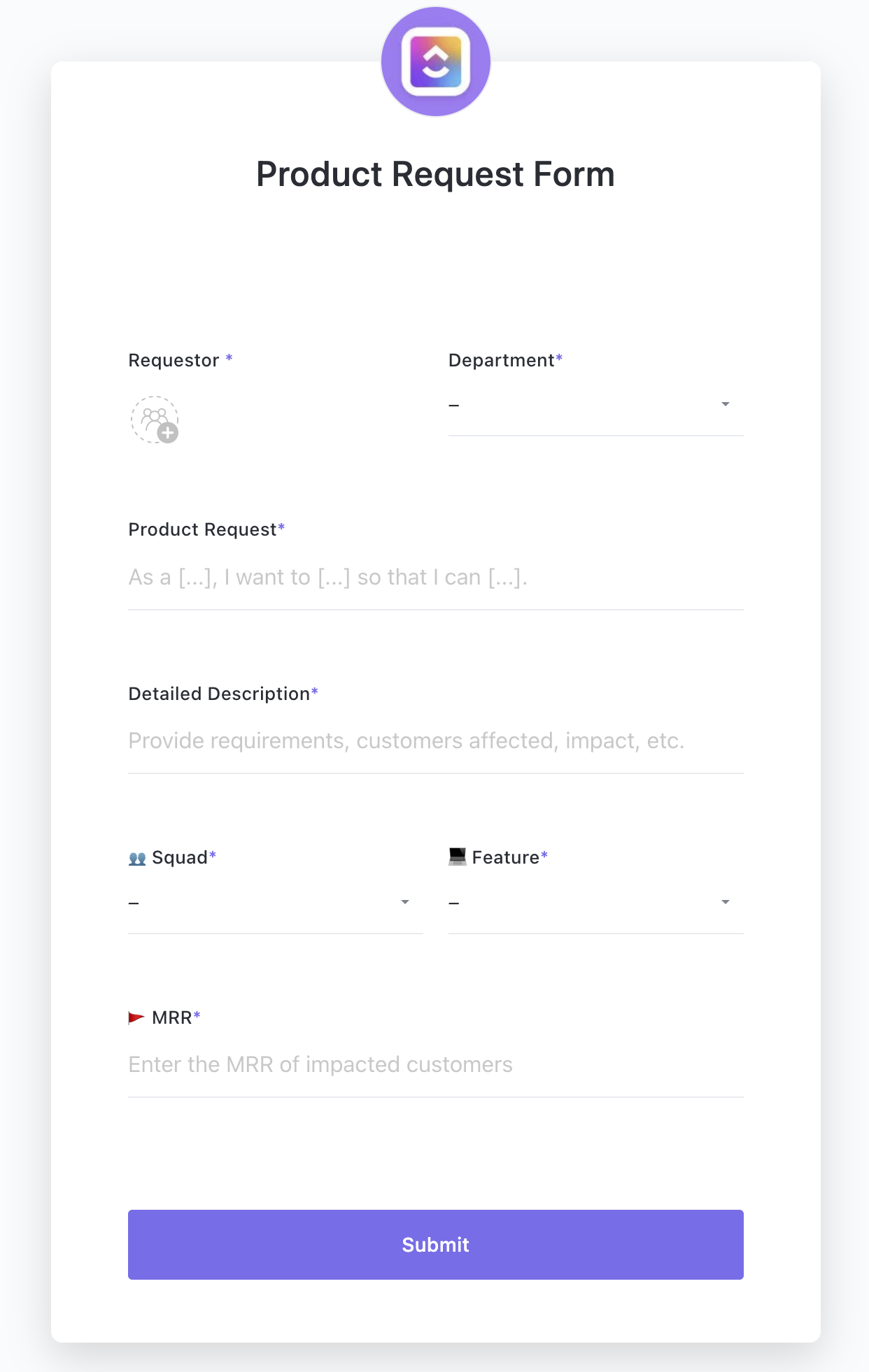Focus the Product Request text field
The height and width of the screenshot is (1372, 869).
tap(435, 578)
